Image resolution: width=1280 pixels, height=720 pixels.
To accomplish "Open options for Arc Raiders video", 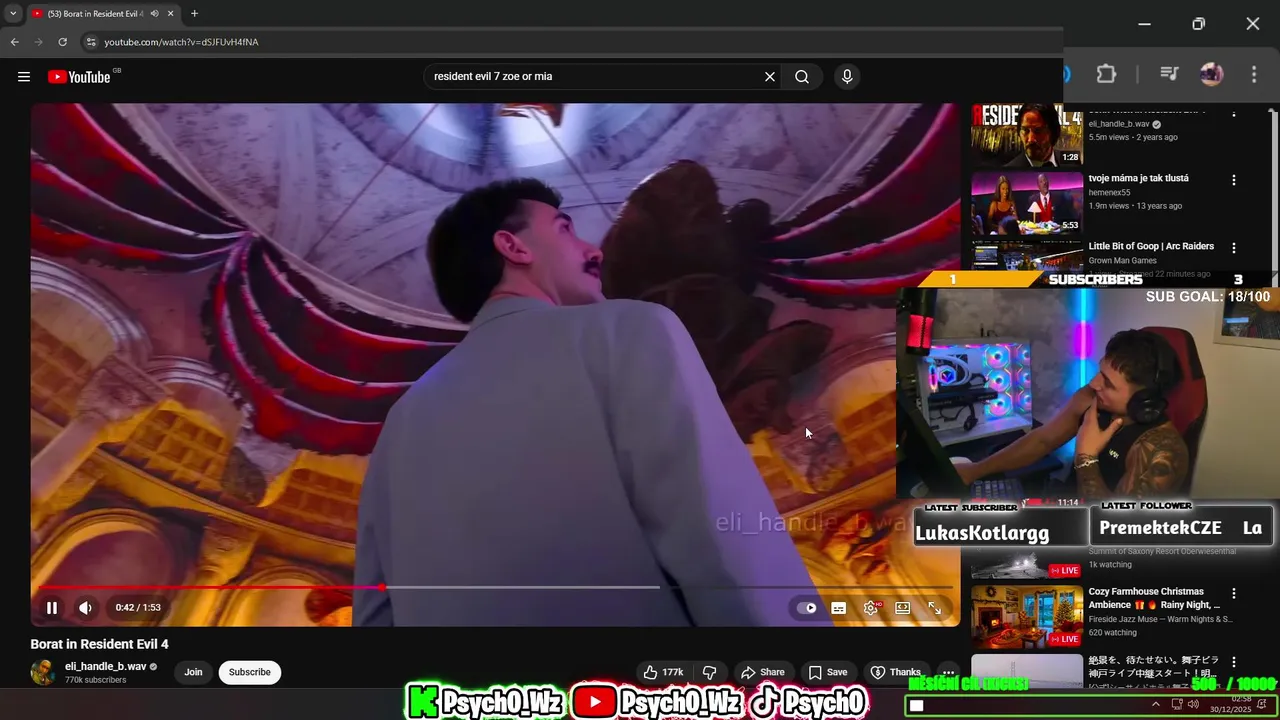I will (1233, 248).
